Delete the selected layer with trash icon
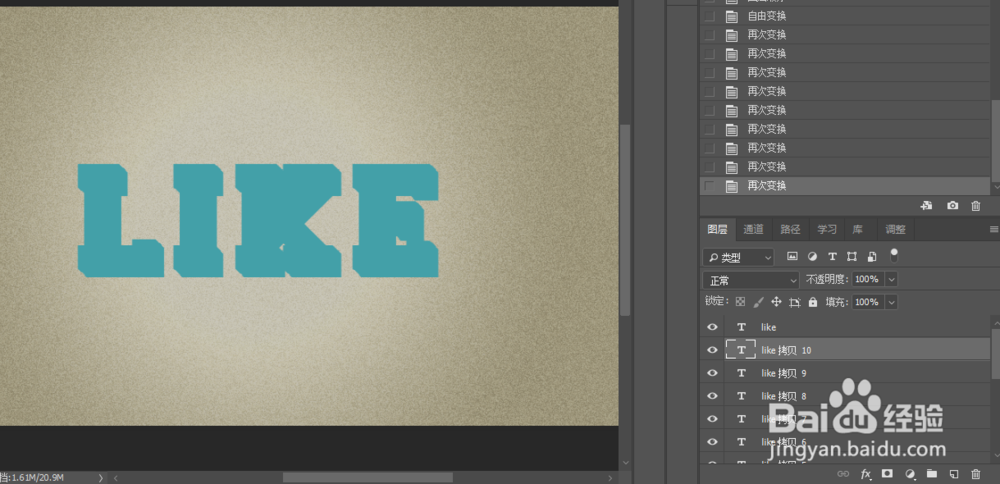Viewport: 1000px width, 484px height. pos(975,474)
